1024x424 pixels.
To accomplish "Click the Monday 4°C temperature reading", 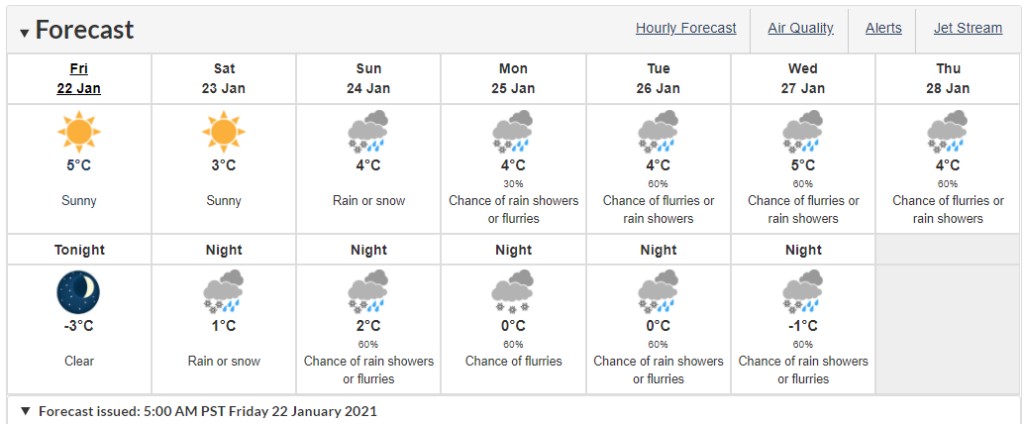I will [x=513, y=165].
